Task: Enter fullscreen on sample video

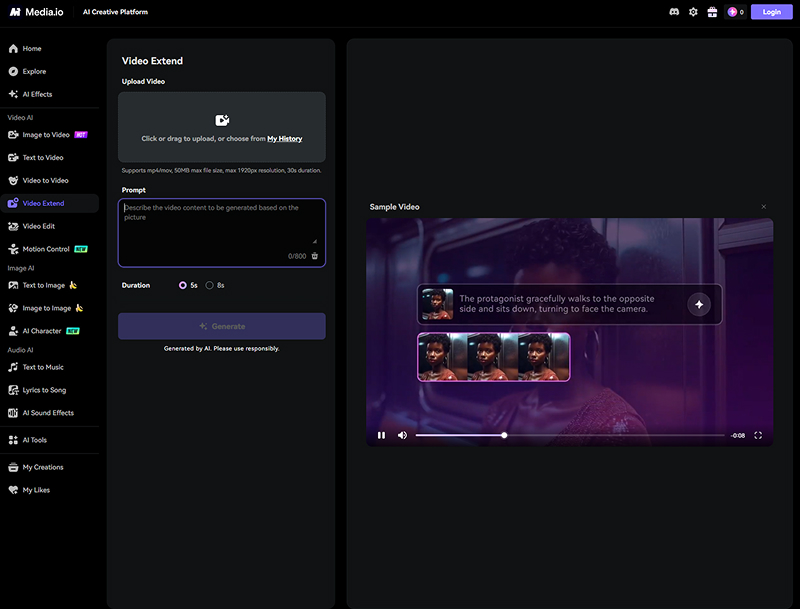Action: [x=758, y=435]
